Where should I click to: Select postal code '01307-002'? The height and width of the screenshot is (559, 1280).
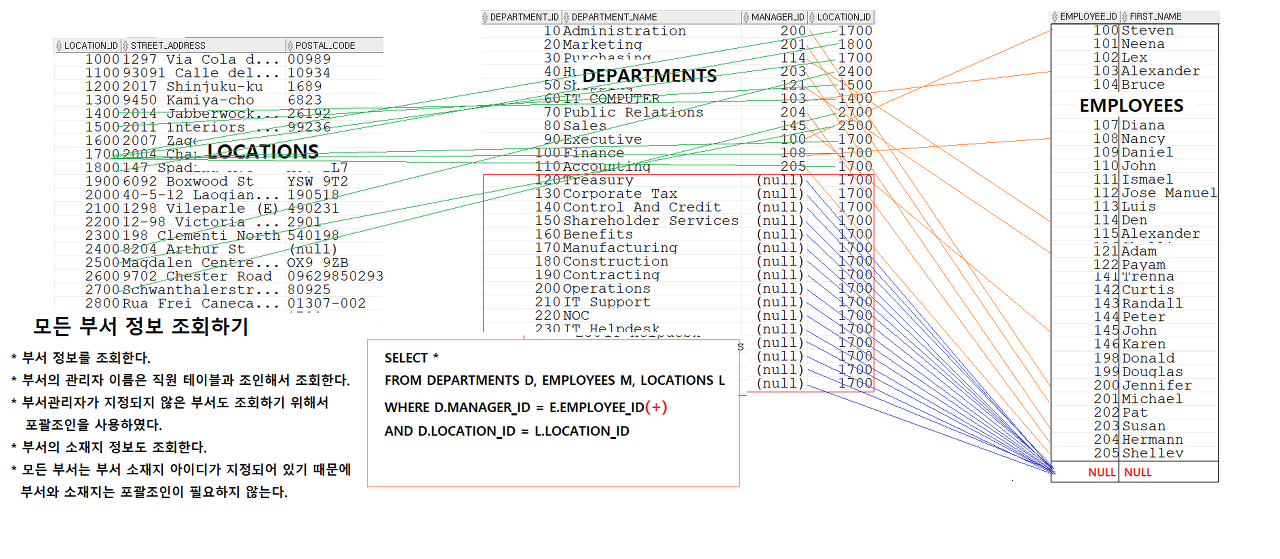click(x=327, y=304)
